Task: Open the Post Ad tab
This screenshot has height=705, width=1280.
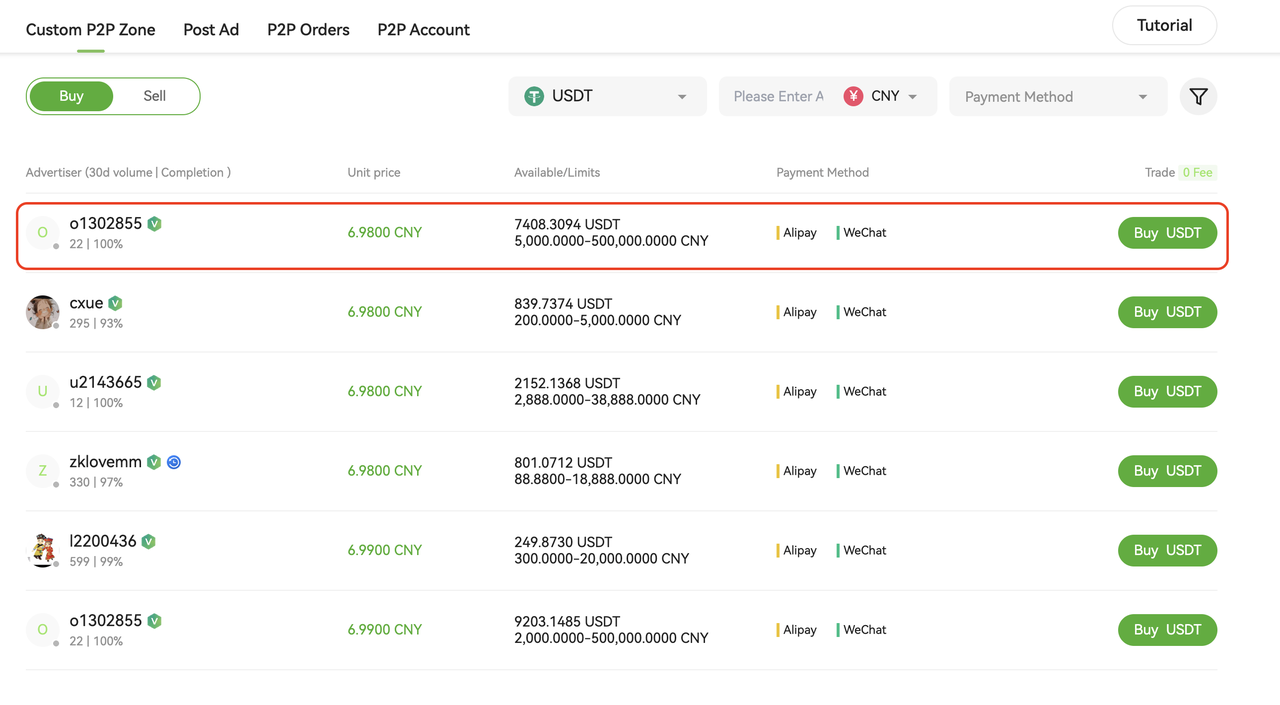Action: (x=211, y=30)
